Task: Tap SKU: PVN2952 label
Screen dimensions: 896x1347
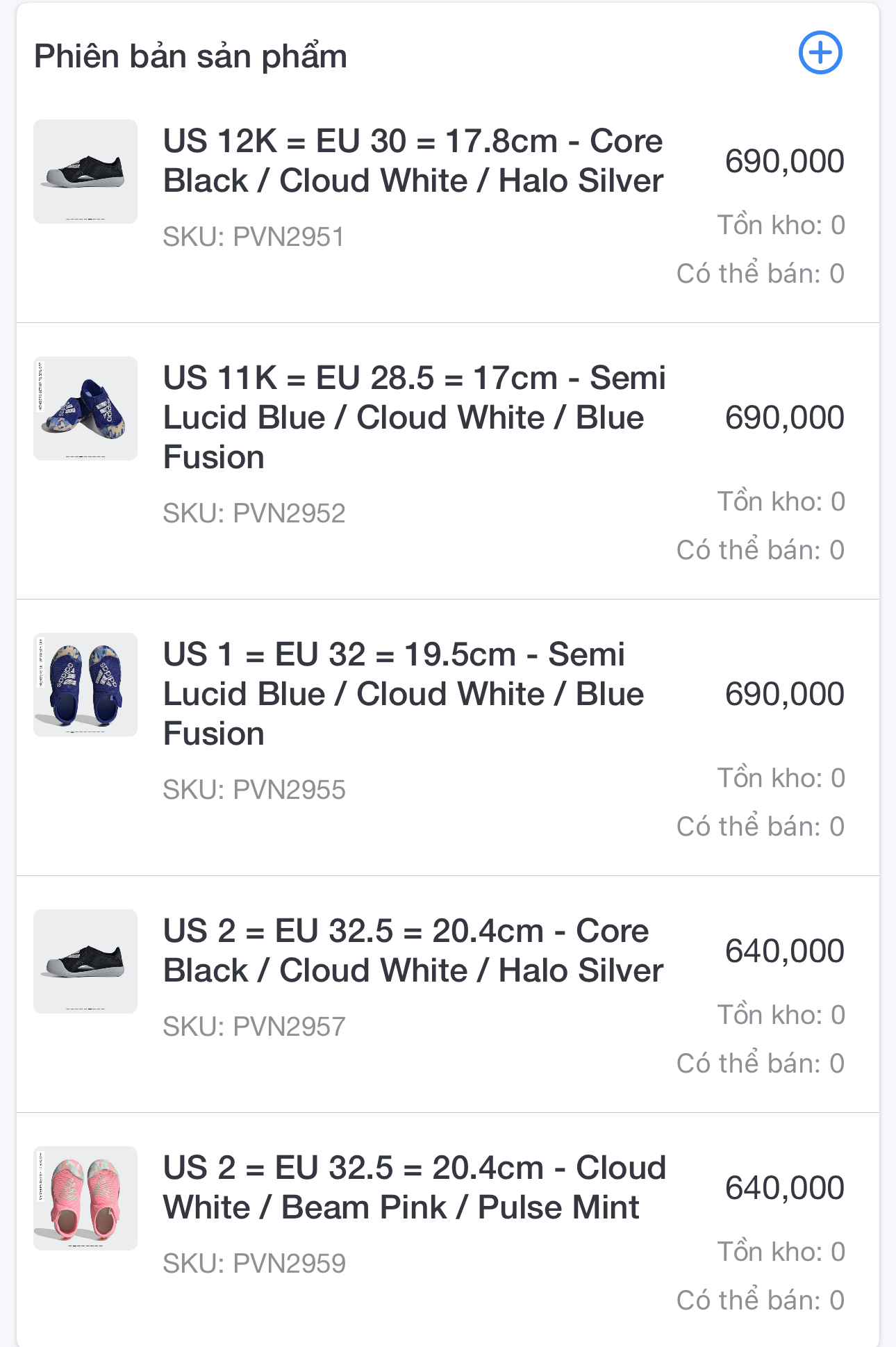Action: coord(254,513)
